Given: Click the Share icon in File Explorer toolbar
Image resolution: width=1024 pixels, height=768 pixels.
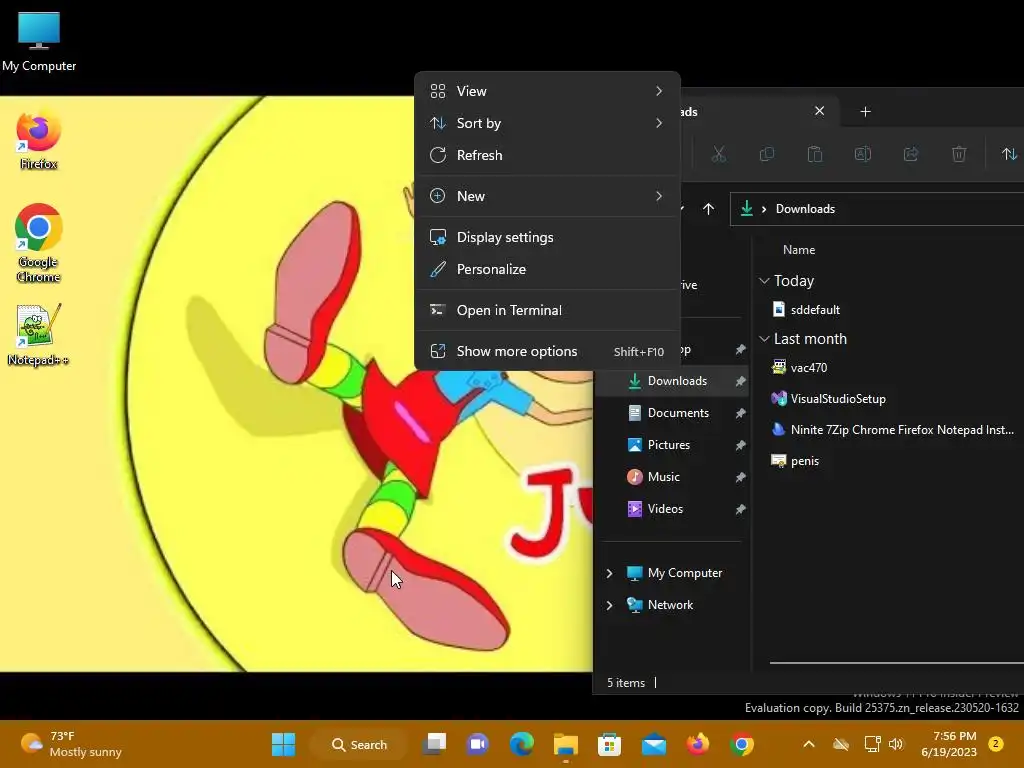Looking at the screenshot, I should pos(911,154).
